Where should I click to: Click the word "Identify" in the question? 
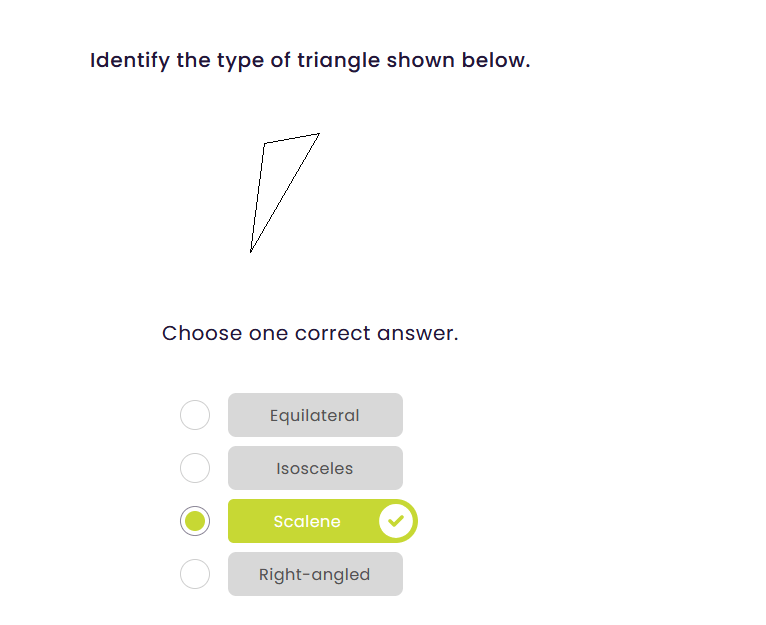(x=129, y=60)
